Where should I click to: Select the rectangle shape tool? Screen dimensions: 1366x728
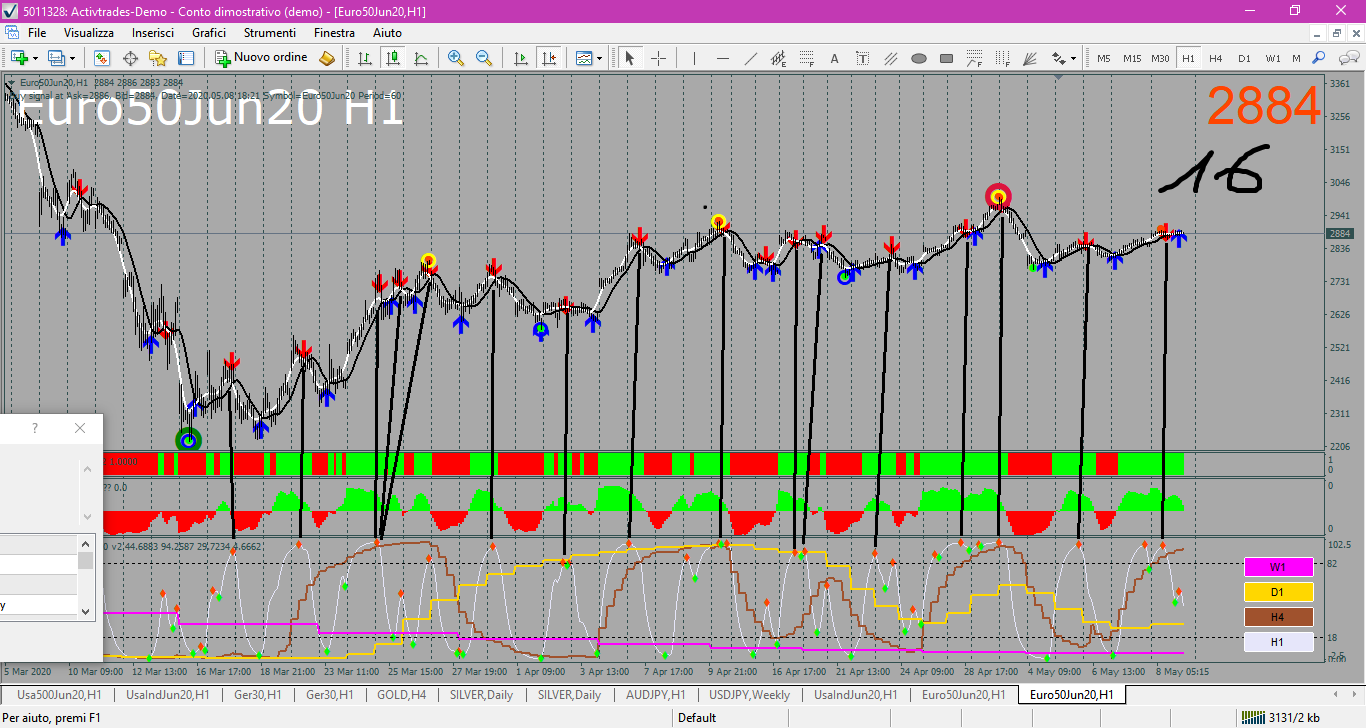click(946, 58)
